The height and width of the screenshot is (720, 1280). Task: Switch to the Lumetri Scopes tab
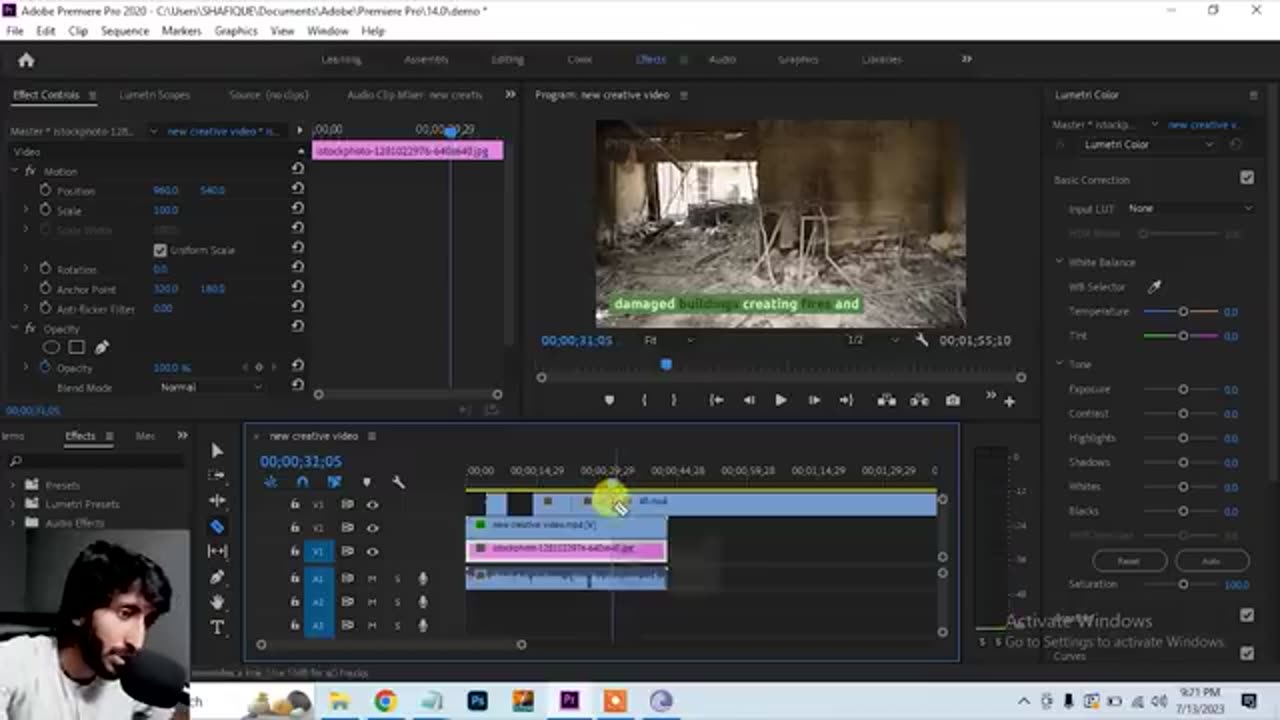(x=154, y=95)
